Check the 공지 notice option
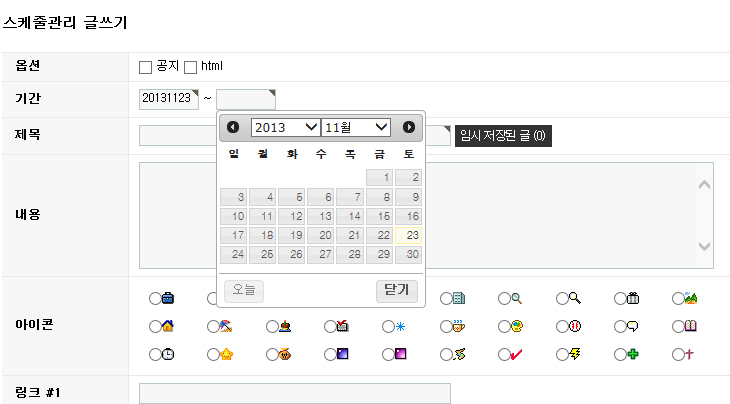Screen dimensions: 730x404 [x=145, y=67]
